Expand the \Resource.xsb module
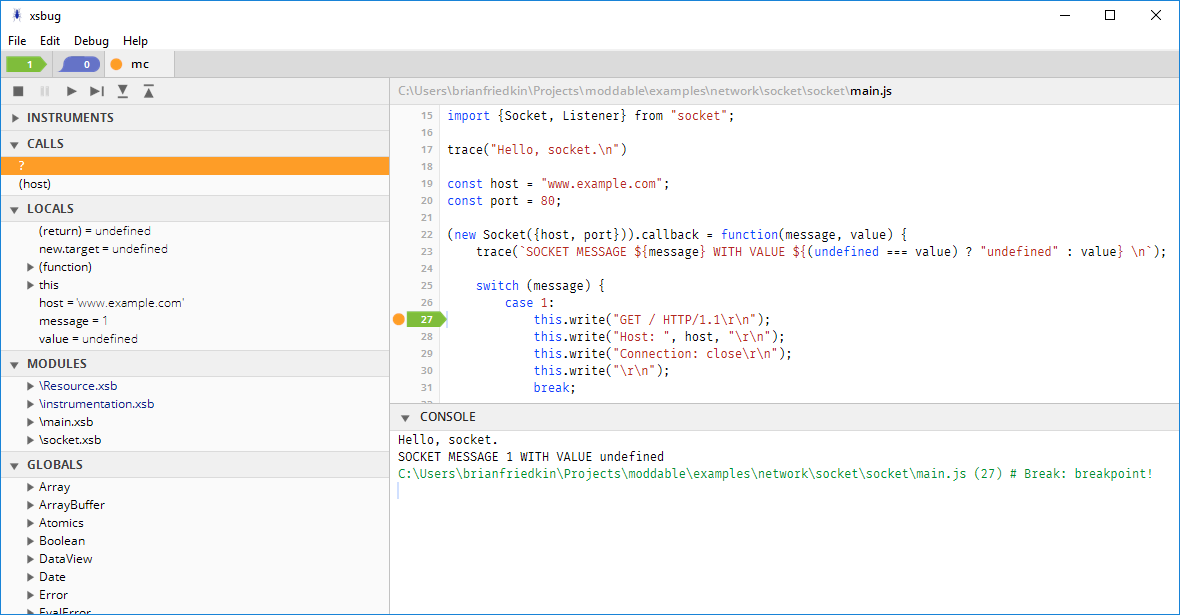Viewport: 1180px width, 615px height. click(x=31, y=386)
